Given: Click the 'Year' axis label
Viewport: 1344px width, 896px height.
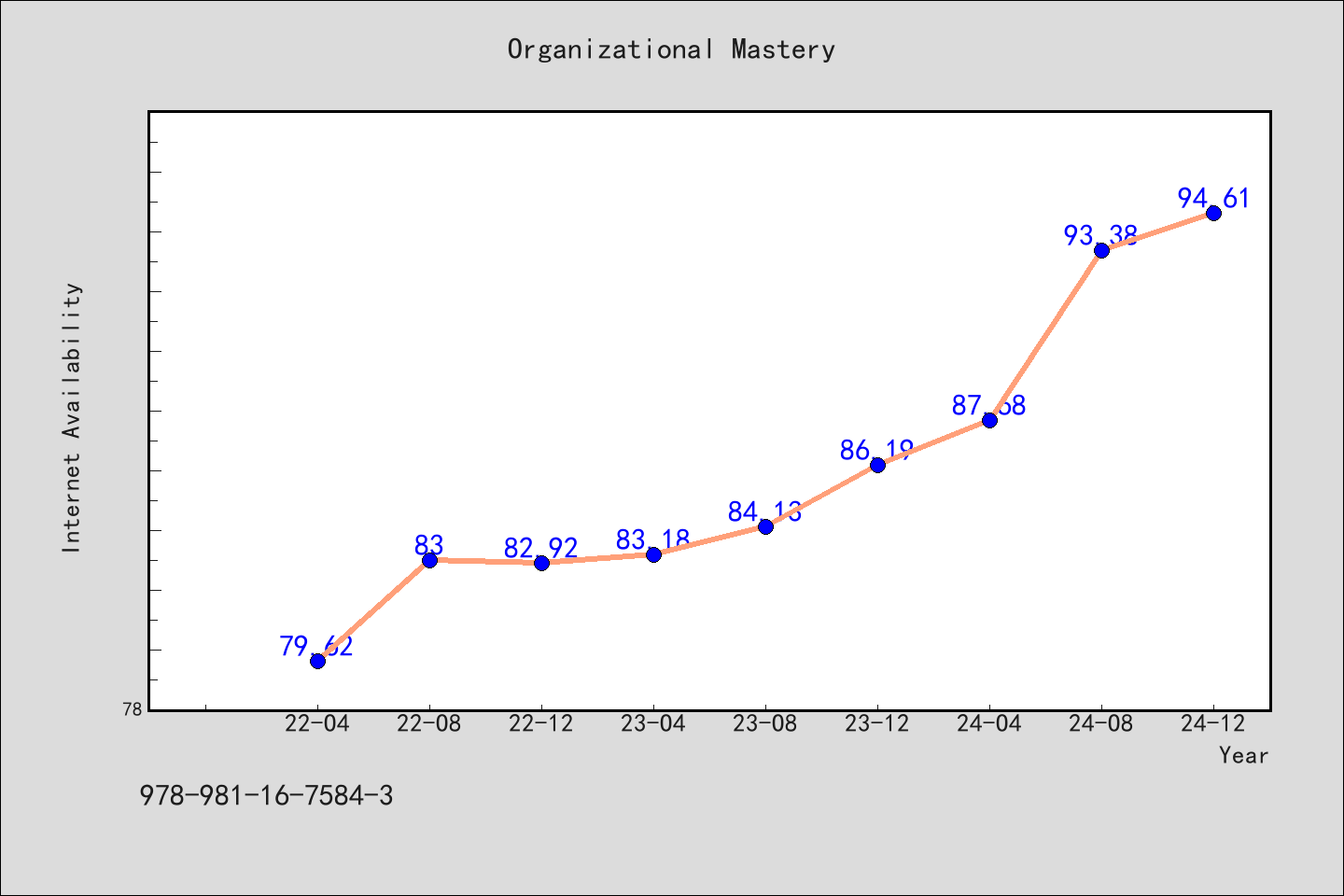Looking at the screenshot, I should point(1243,756).
